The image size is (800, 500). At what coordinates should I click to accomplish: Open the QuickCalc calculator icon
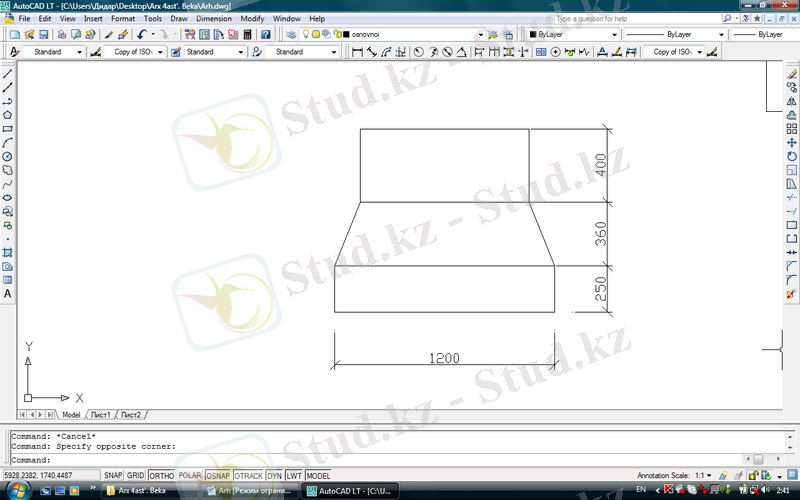coord(247,34)
